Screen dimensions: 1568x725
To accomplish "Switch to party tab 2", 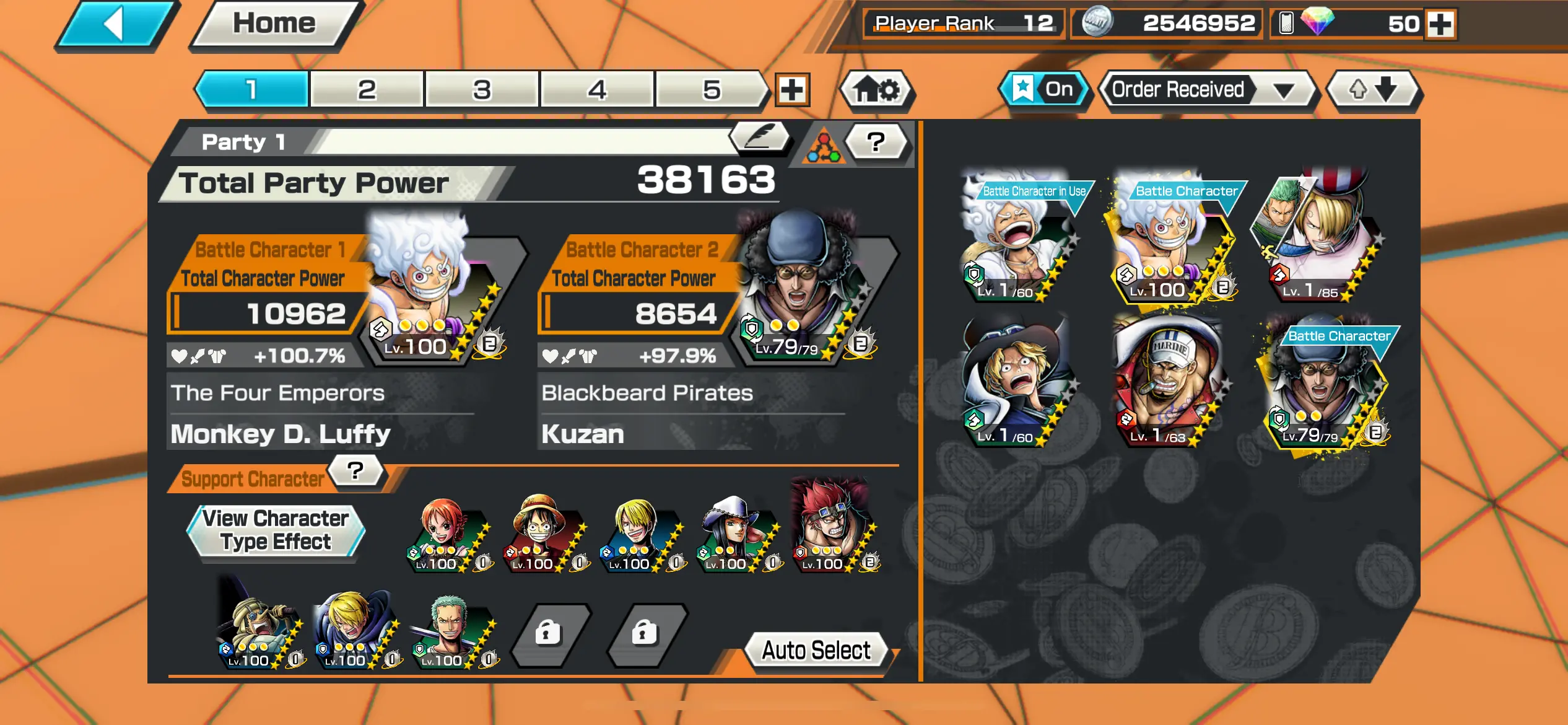I will pyautogui.click(x=367, y=90).
